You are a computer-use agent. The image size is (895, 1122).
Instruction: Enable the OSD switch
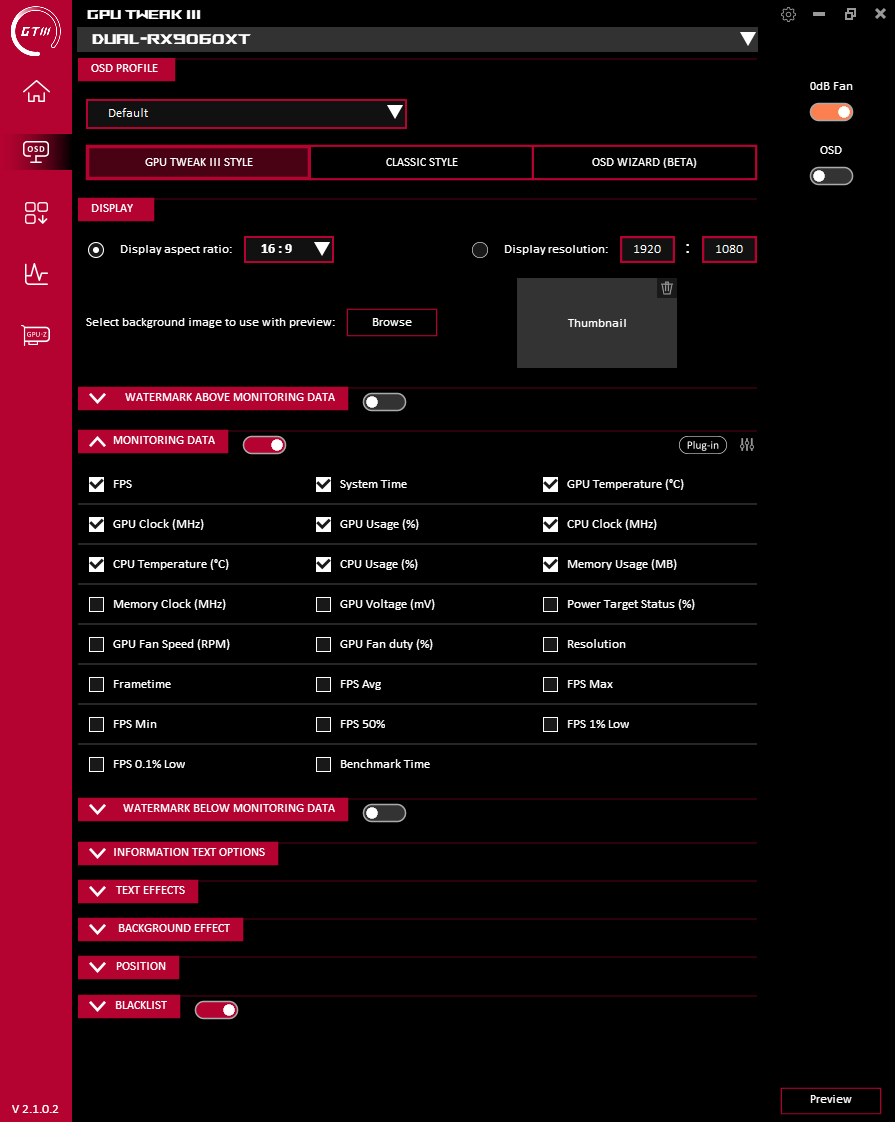pyautogui.click(x=831, y=176)
